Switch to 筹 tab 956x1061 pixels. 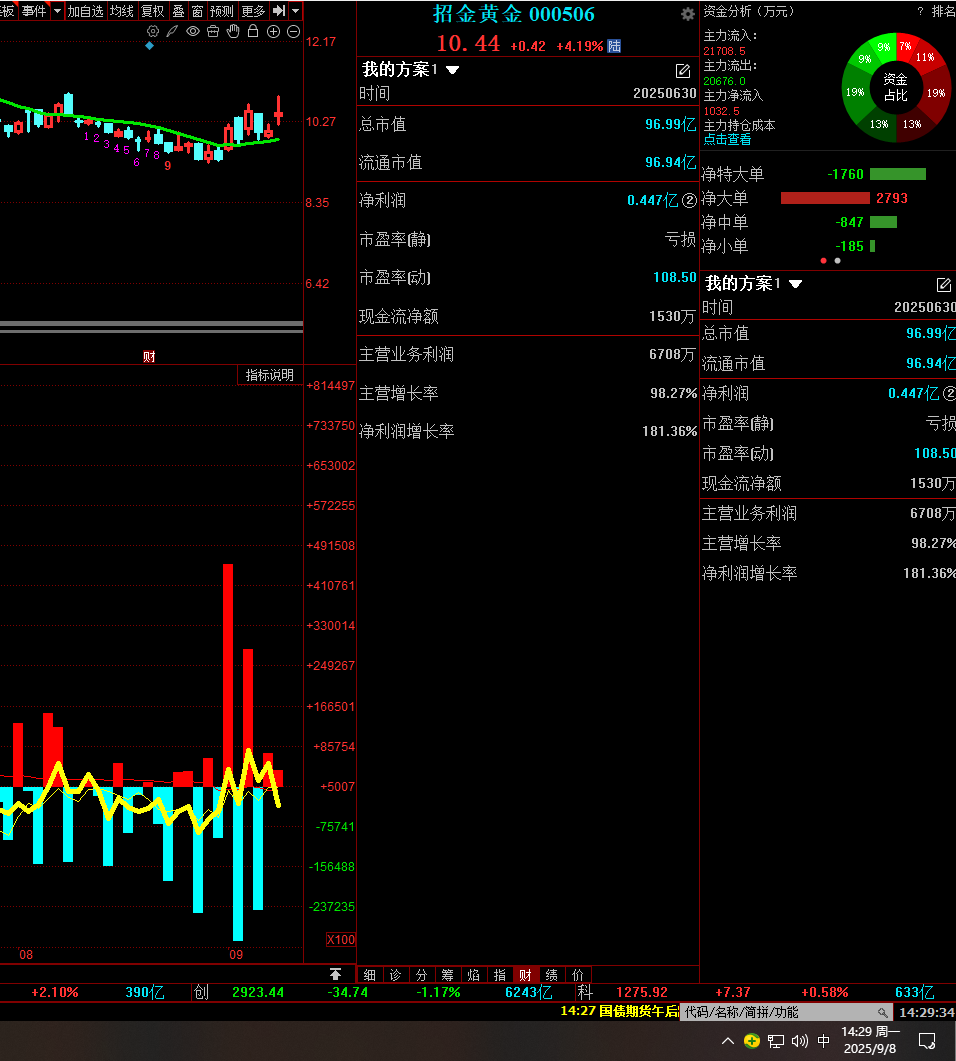448,975
